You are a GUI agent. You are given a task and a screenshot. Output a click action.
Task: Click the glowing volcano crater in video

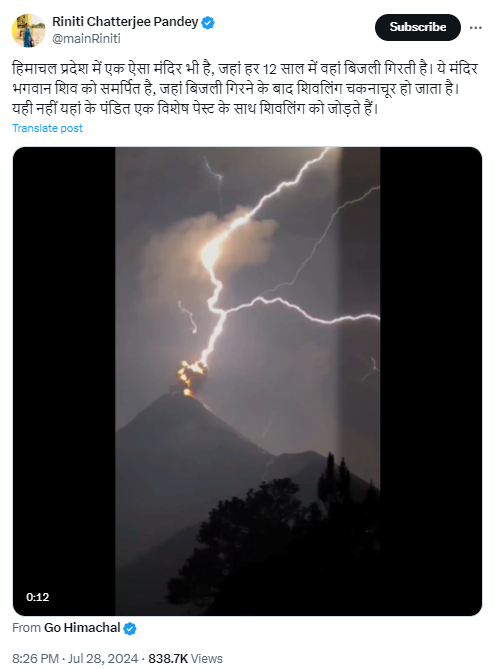pos(191,378)
